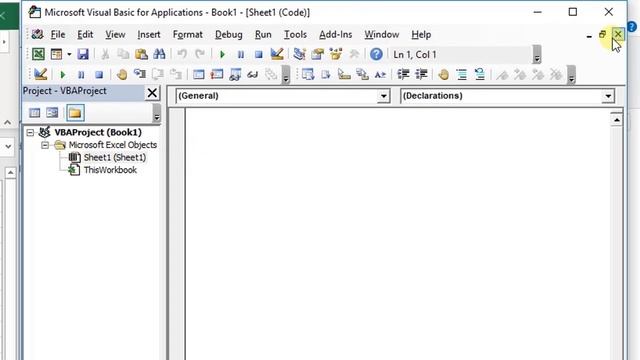Click the Complete Word A icon

380,74
